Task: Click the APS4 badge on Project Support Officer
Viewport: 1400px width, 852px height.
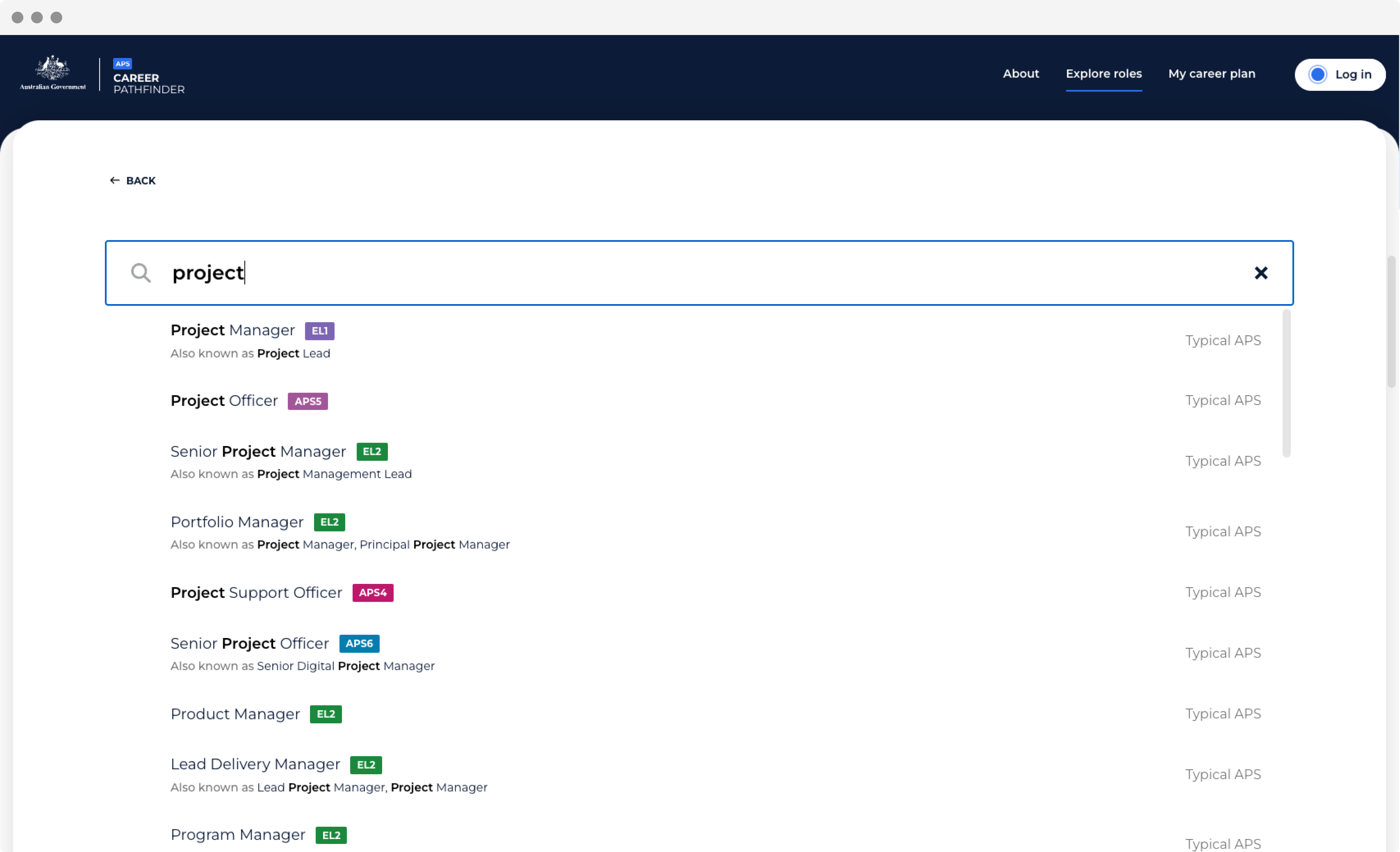Action: click(x=372, y=592)
